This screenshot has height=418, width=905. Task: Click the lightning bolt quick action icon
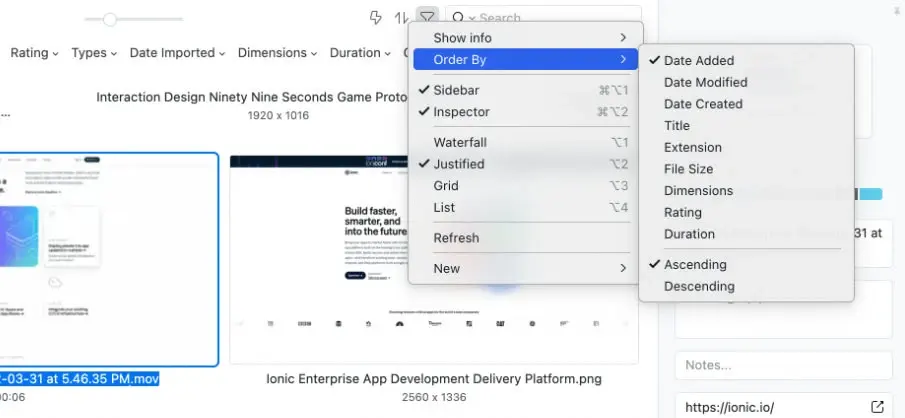pyautogui.click(x=376, y=17)
